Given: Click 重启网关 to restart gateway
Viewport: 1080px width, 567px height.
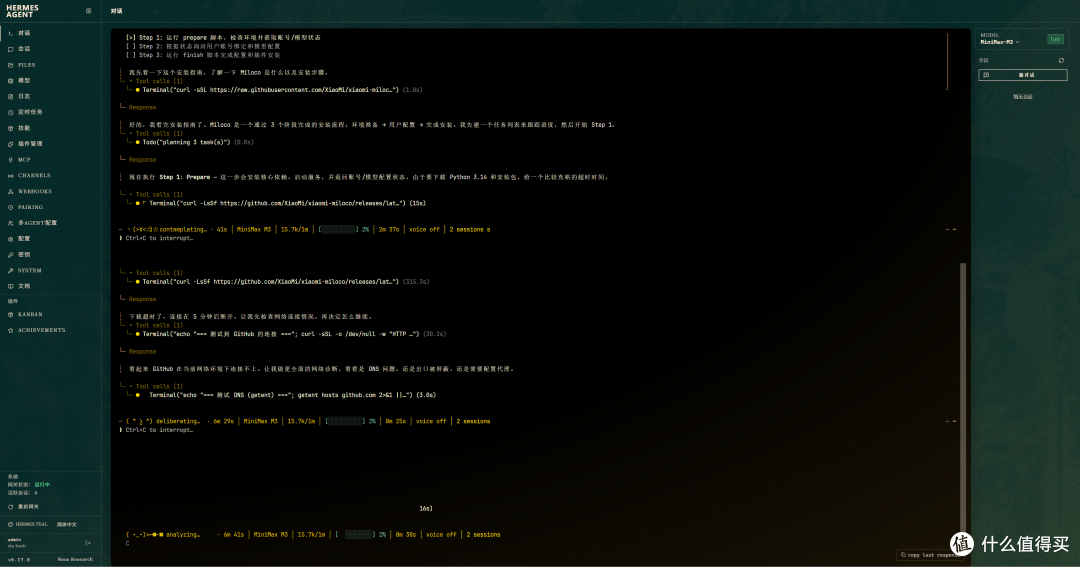Looking at the screenshot, I should pos(25,507).
